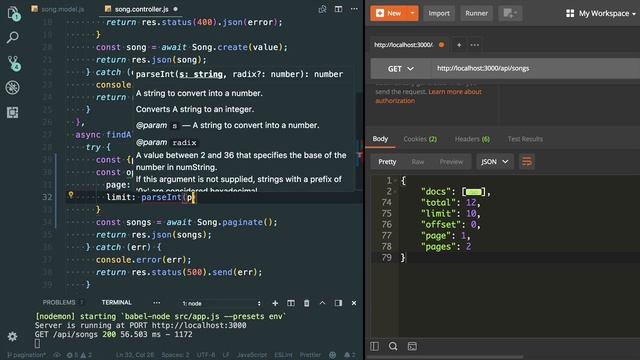The height and width of the screenshot is (360, 640).
Task: Open the VS Code Search sidebar icon
Action: [x=13, y=38]
